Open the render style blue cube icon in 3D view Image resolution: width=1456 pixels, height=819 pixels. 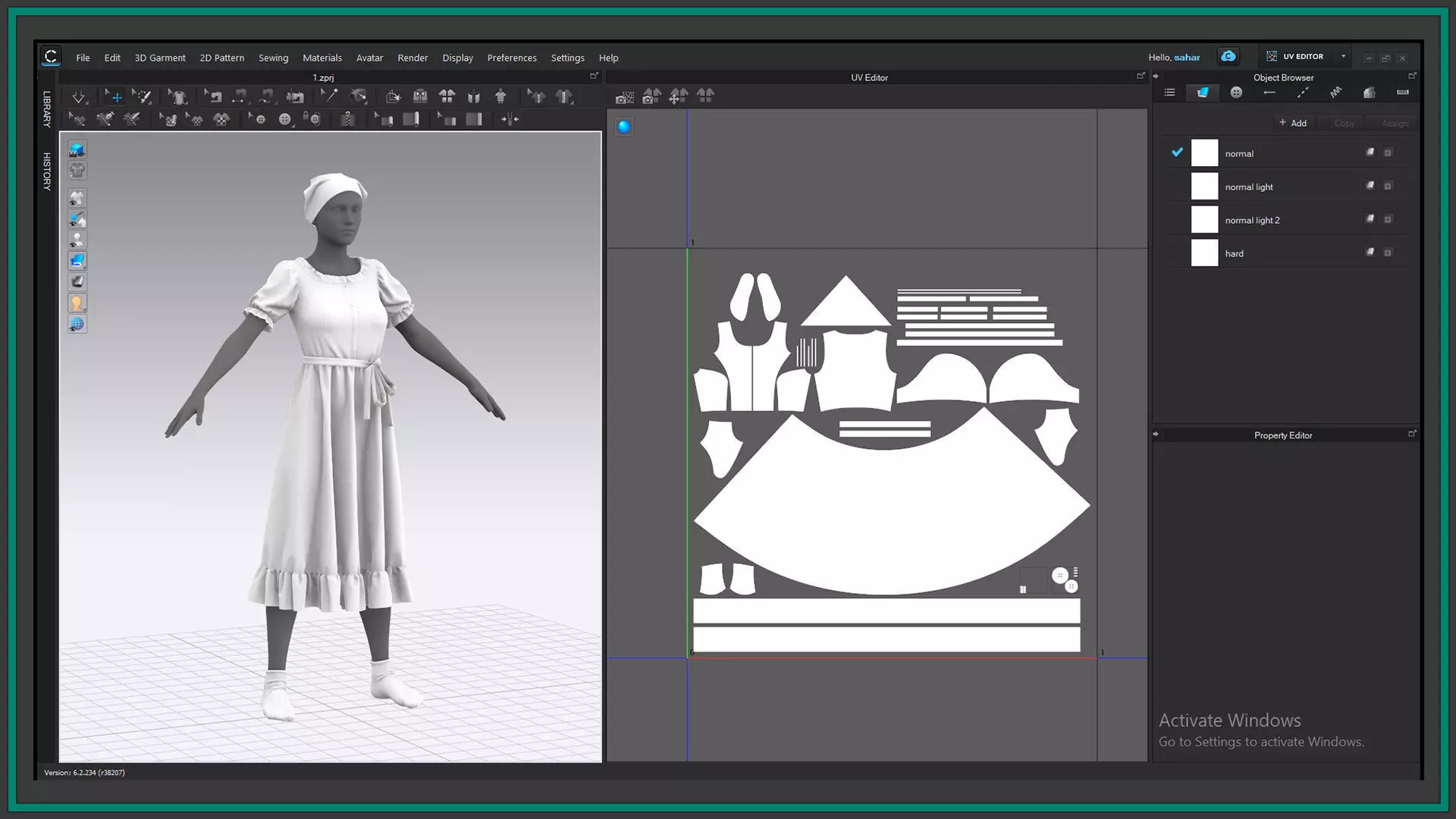pyautogui.click(x=77, y=149)
